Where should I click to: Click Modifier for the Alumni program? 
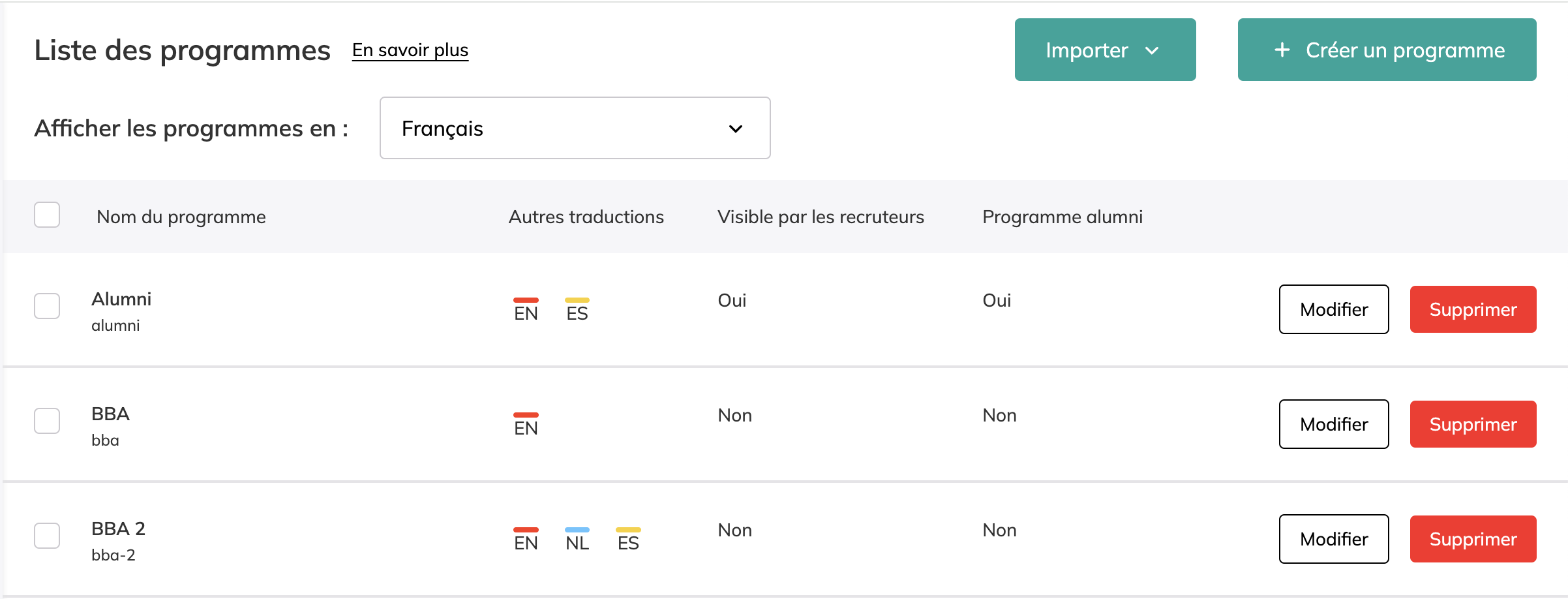click(x=1333, y=309)
